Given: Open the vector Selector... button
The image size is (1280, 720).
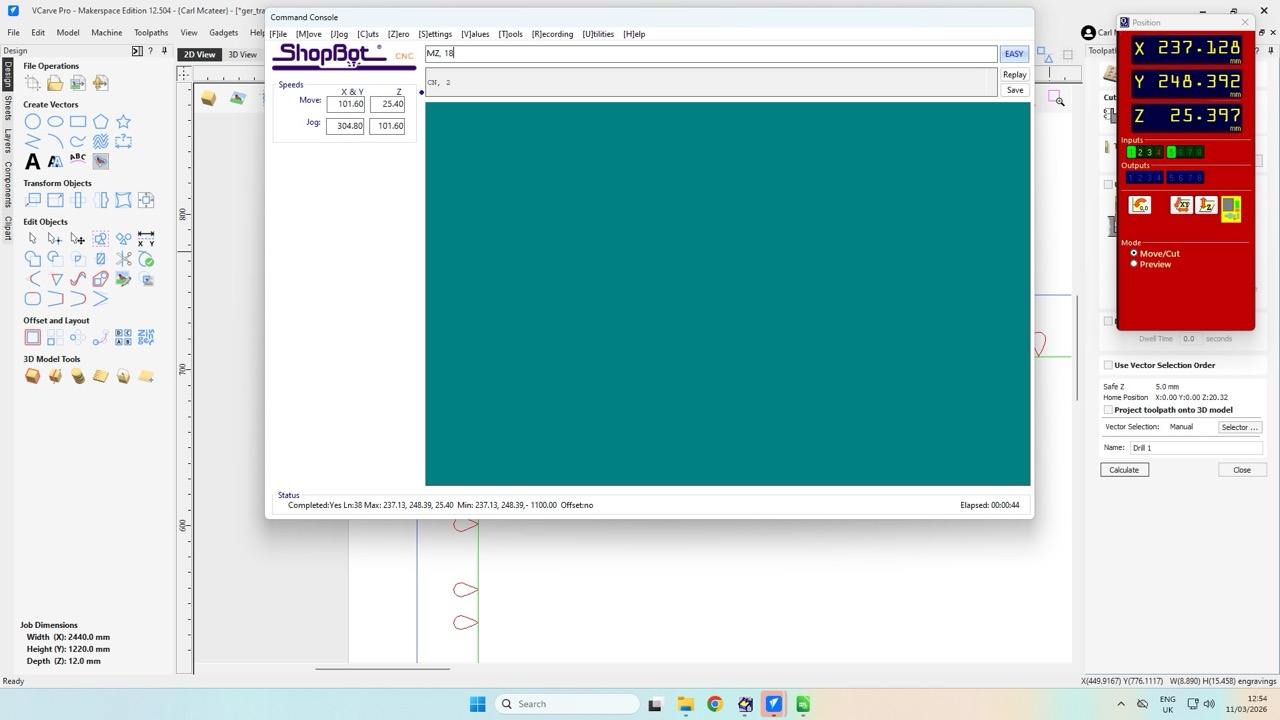Looking at the screenshot, I should pyautogui.click(x=1239, y=427).
